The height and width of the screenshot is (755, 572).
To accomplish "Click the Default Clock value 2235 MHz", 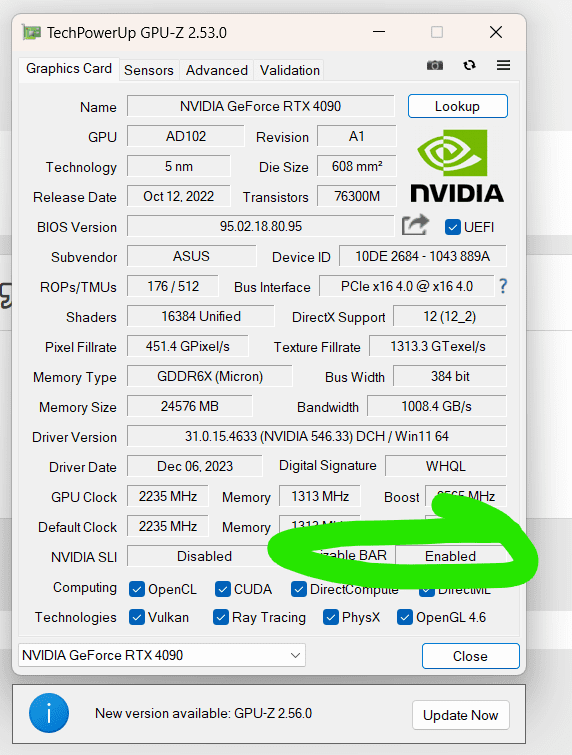I will [x=168, y=526].
